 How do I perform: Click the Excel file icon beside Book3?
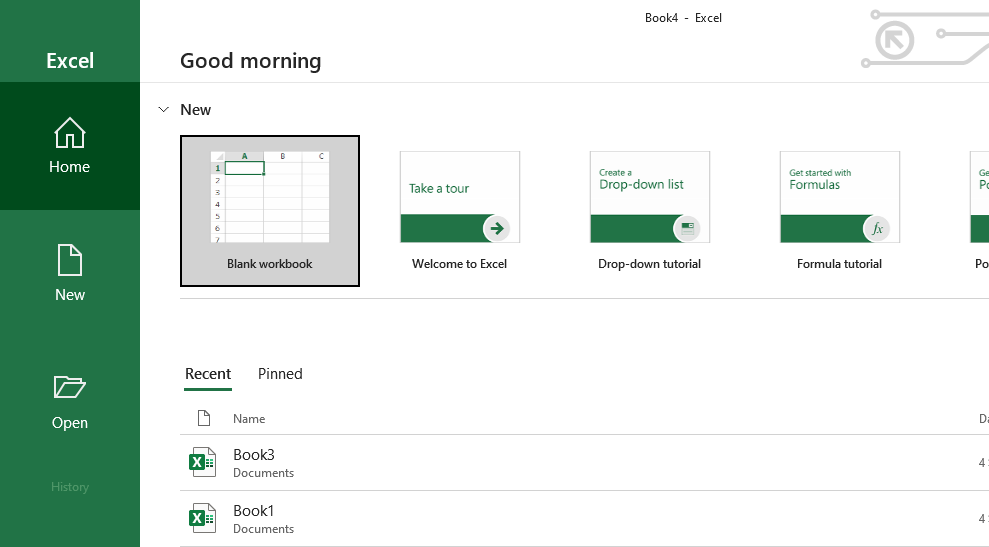[203, 462]
